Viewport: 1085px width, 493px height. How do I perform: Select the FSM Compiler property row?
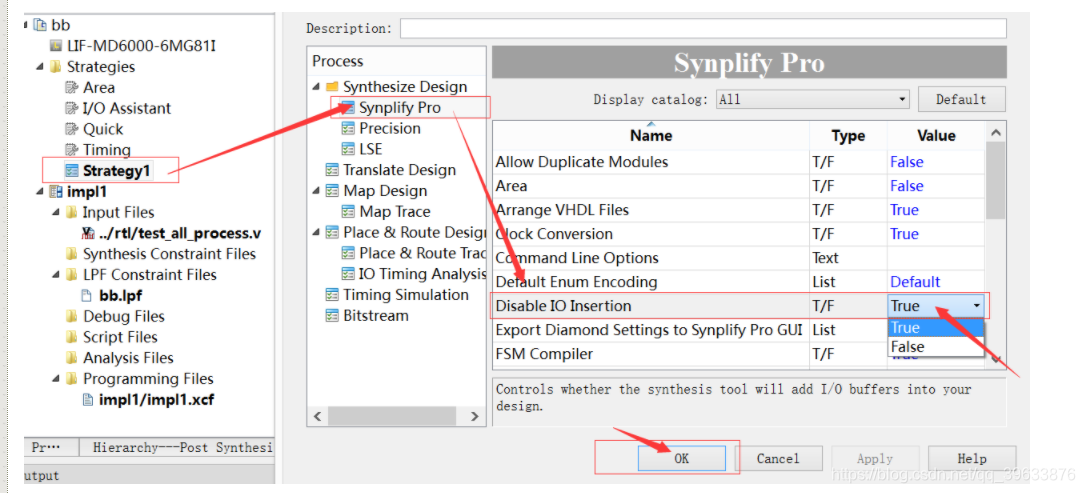coord(739,354)
